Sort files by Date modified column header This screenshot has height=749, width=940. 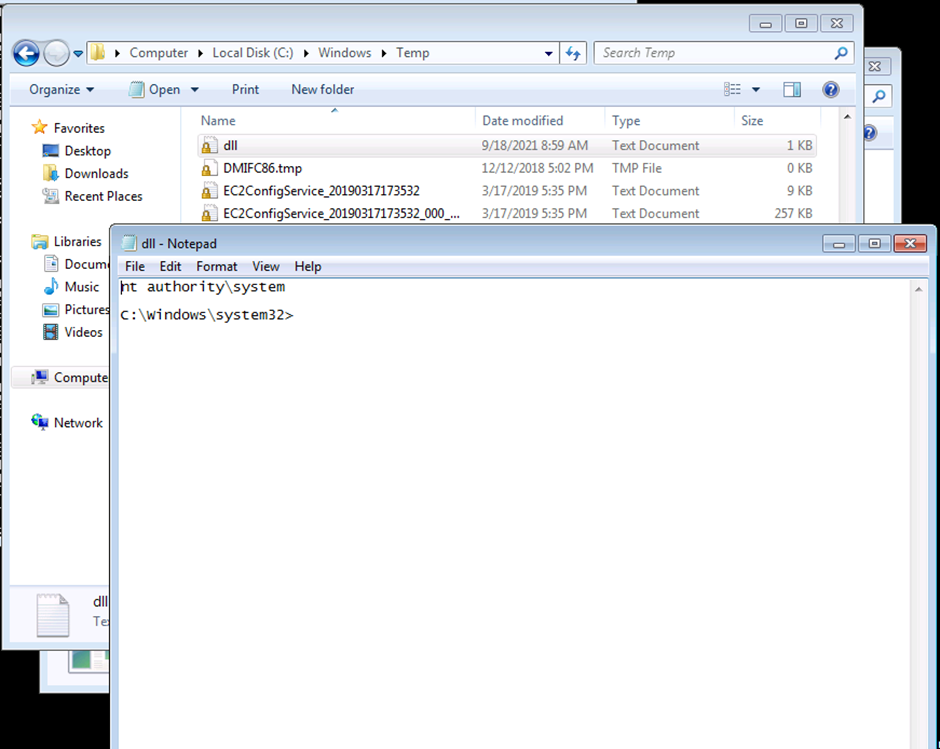[x=522, y=121]
